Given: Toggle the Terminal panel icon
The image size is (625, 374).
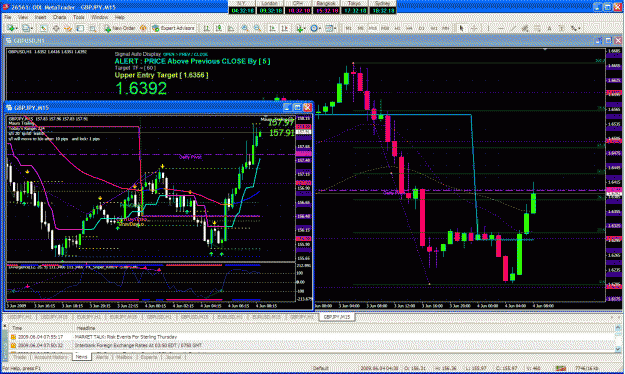Looking at the screenshot, I should pos(80,28).
